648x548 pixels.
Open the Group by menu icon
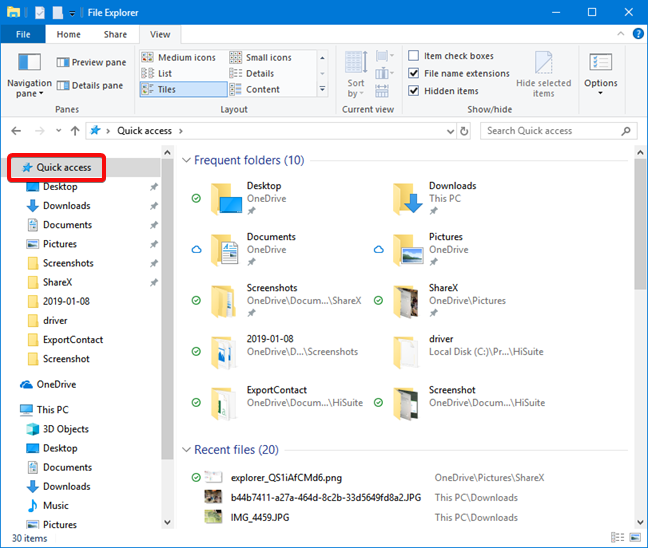(384, 55)
